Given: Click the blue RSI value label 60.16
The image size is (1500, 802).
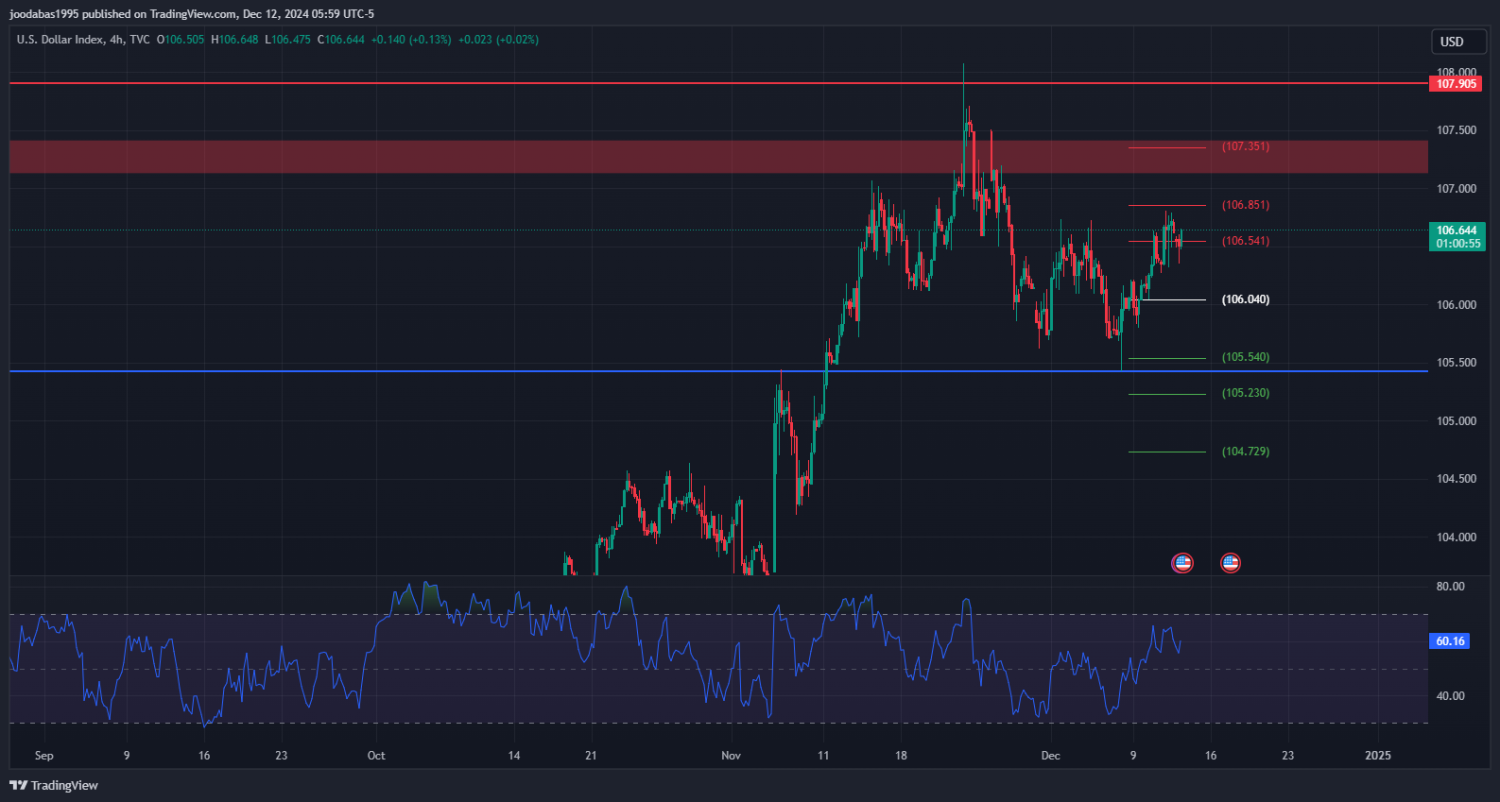Looking at the screenshot, I should pyautogui.click(x=1449, y=641).
